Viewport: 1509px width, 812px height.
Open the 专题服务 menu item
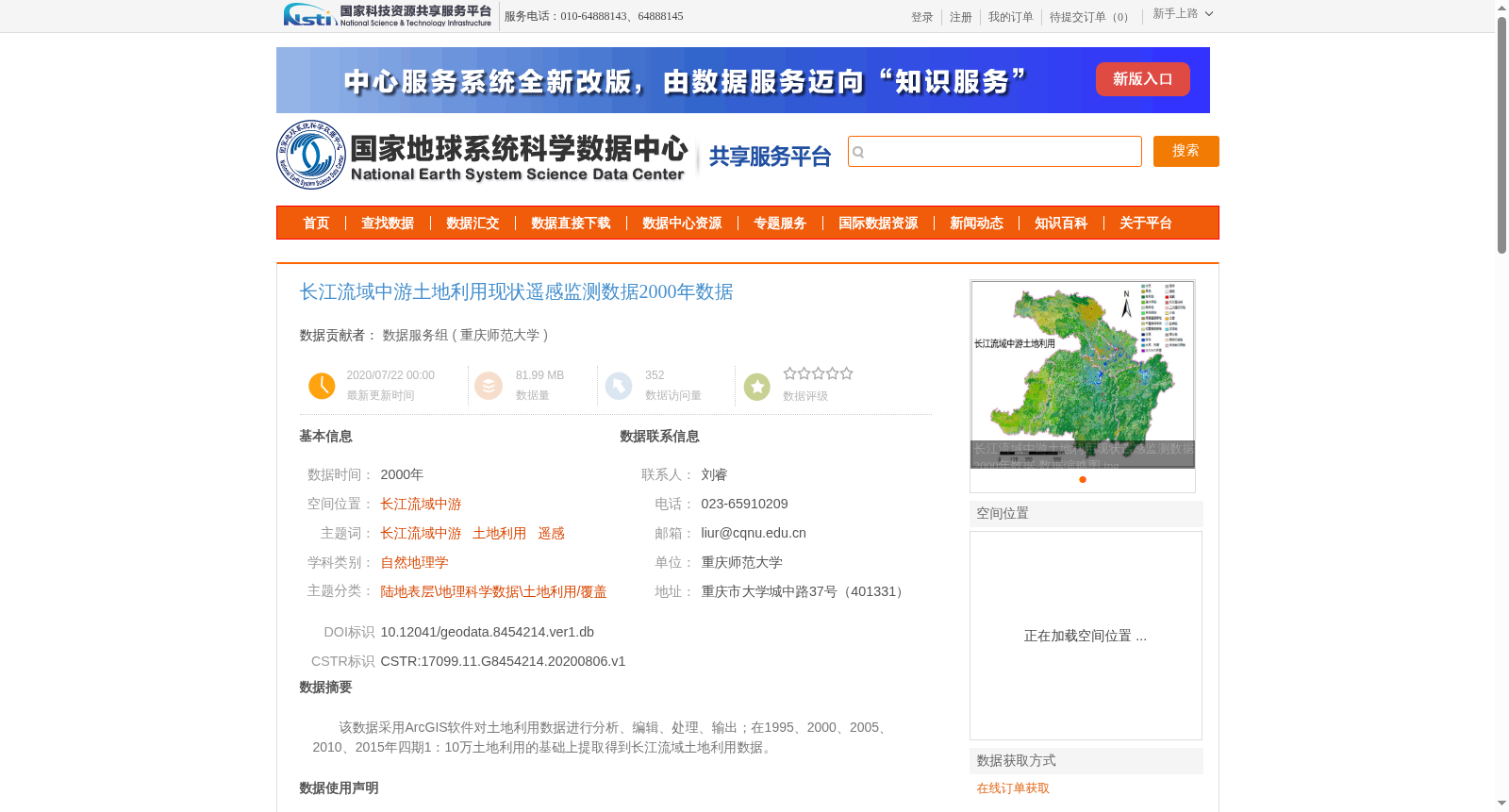point(780,224)
